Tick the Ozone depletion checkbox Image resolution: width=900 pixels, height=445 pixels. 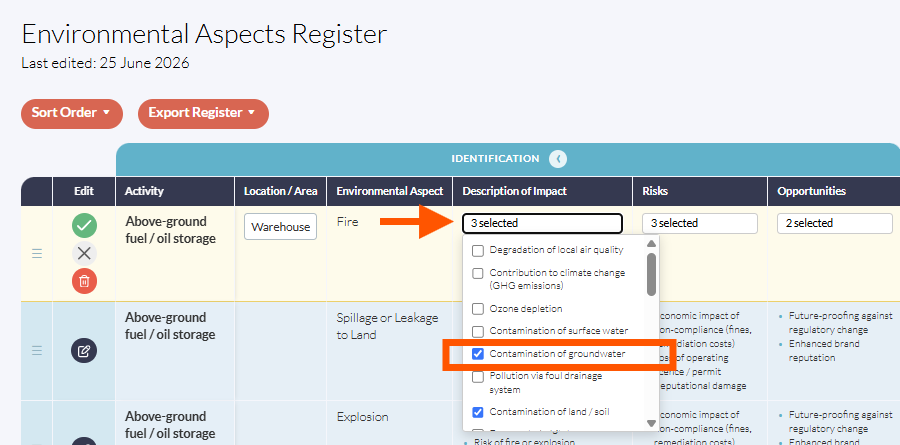(478, 309)
